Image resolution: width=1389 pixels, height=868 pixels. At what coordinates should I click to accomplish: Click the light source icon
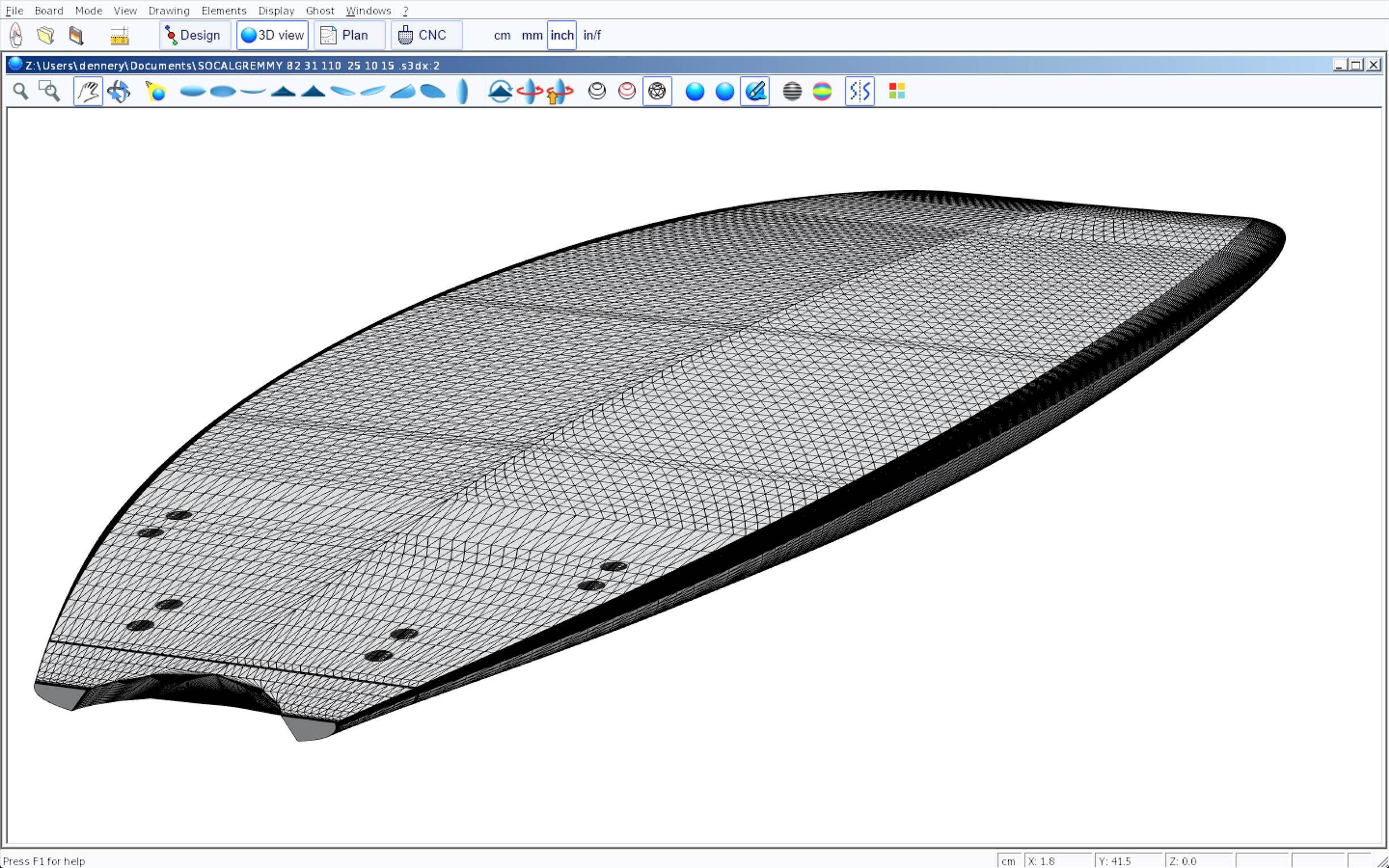coord(155,91)
